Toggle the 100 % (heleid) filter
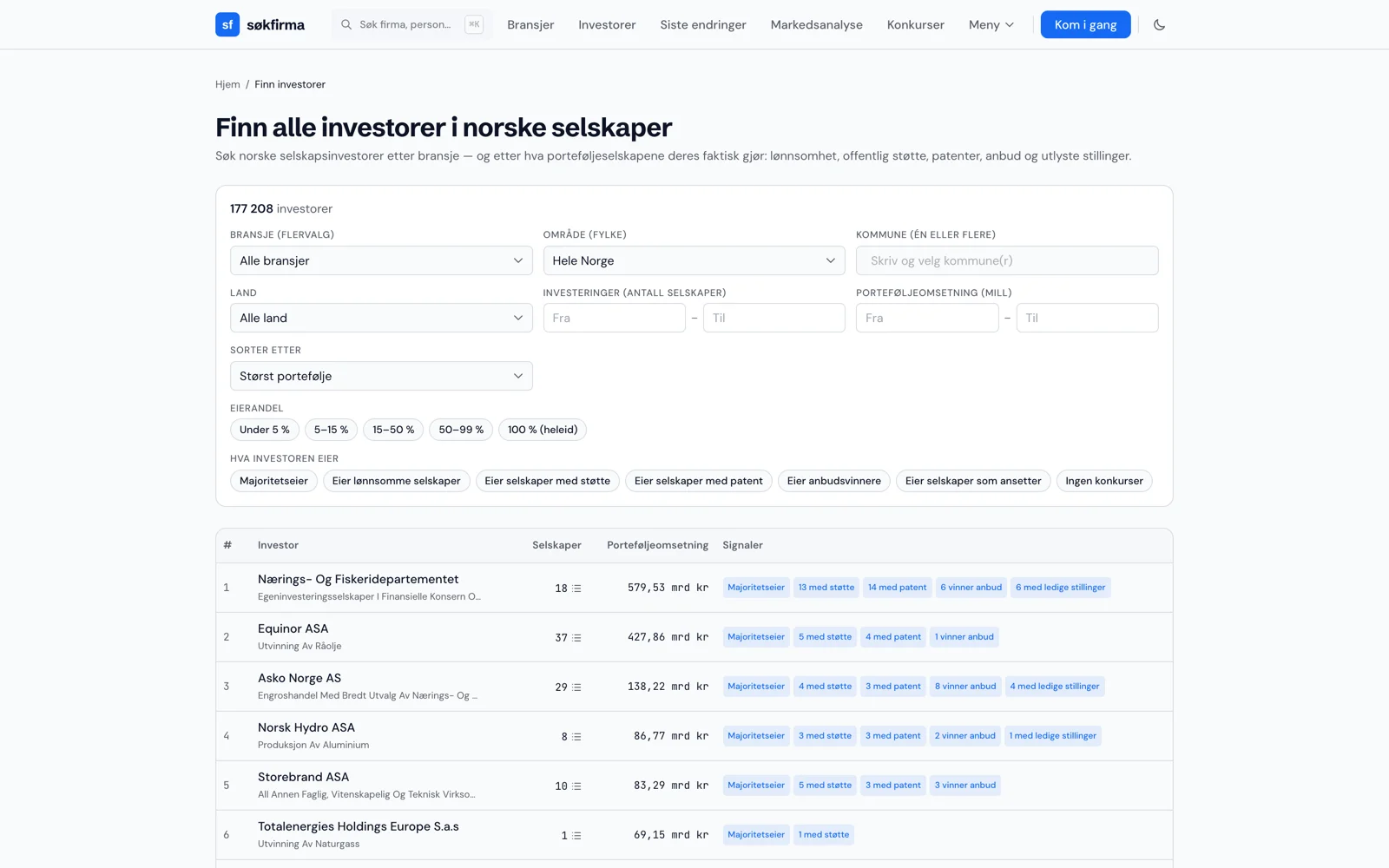The width and height of the screenshot is (1389, 868). click(543, 430)
